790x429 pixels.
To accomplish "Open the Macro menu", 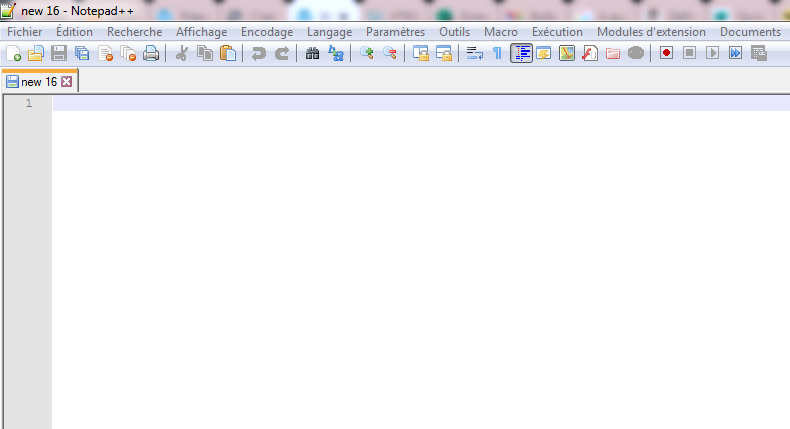I will [x=501, y=32].
